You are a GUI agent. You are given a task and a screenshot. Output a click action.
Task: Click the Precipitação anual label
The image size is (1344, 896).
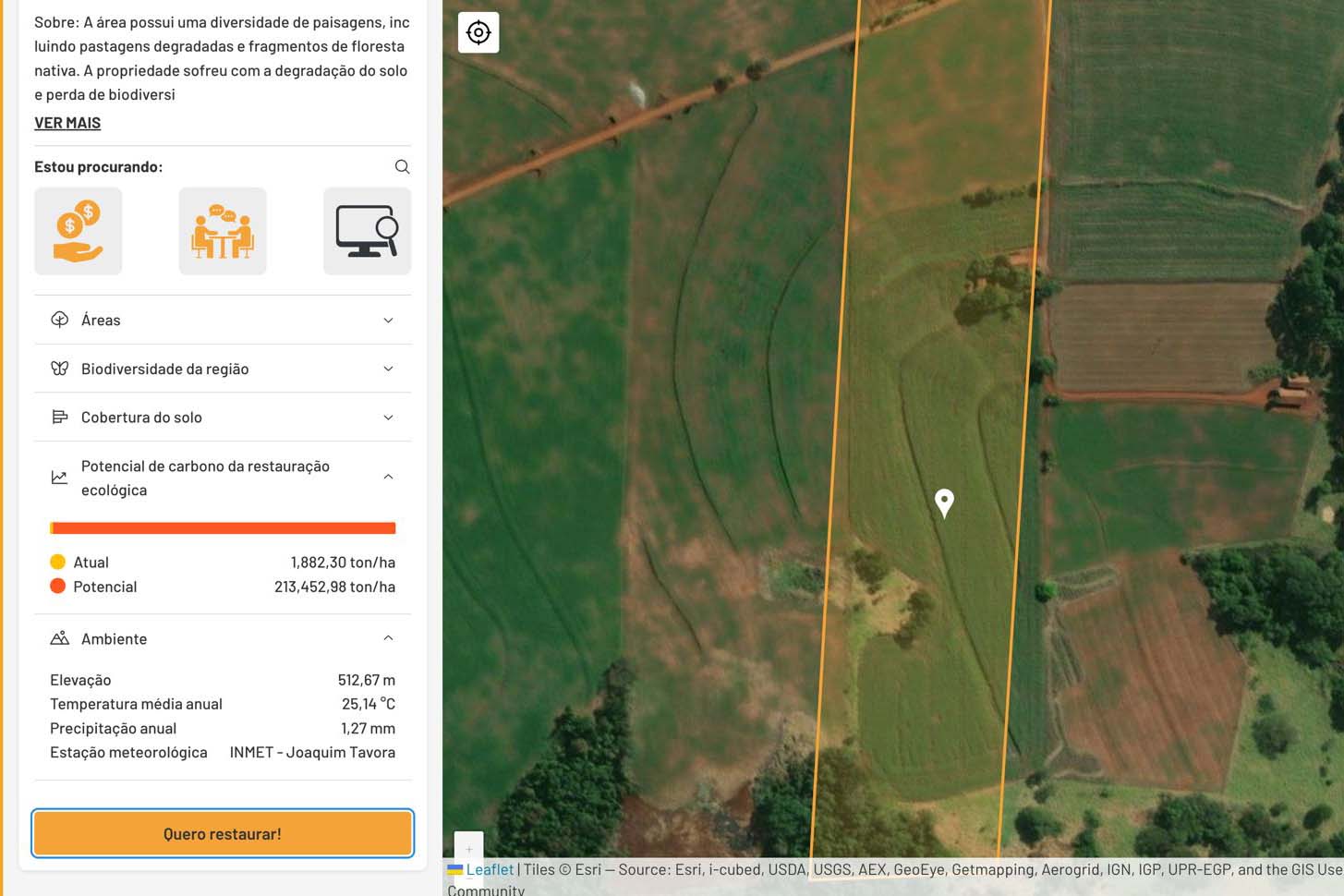pyautogui.click(x=113, y=728)
